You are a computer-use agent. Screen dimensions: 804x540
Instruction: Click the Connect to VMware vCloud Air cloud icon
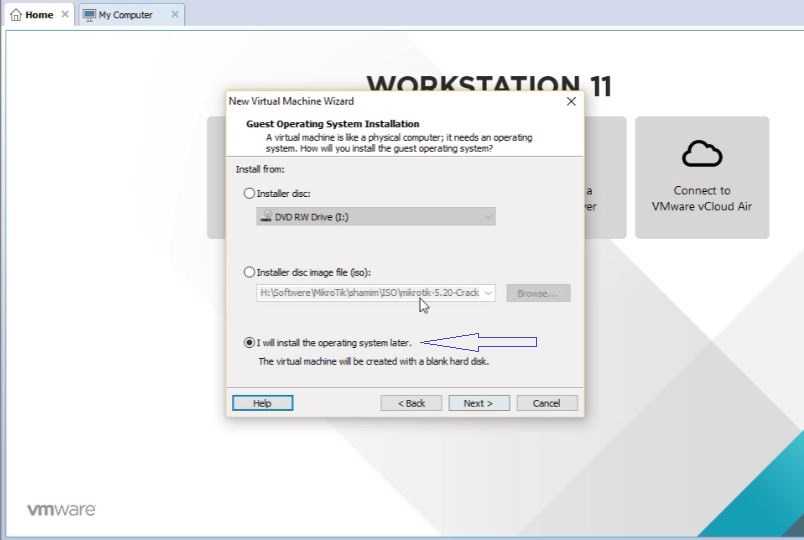pyautogui.click(x=702, y=153)
